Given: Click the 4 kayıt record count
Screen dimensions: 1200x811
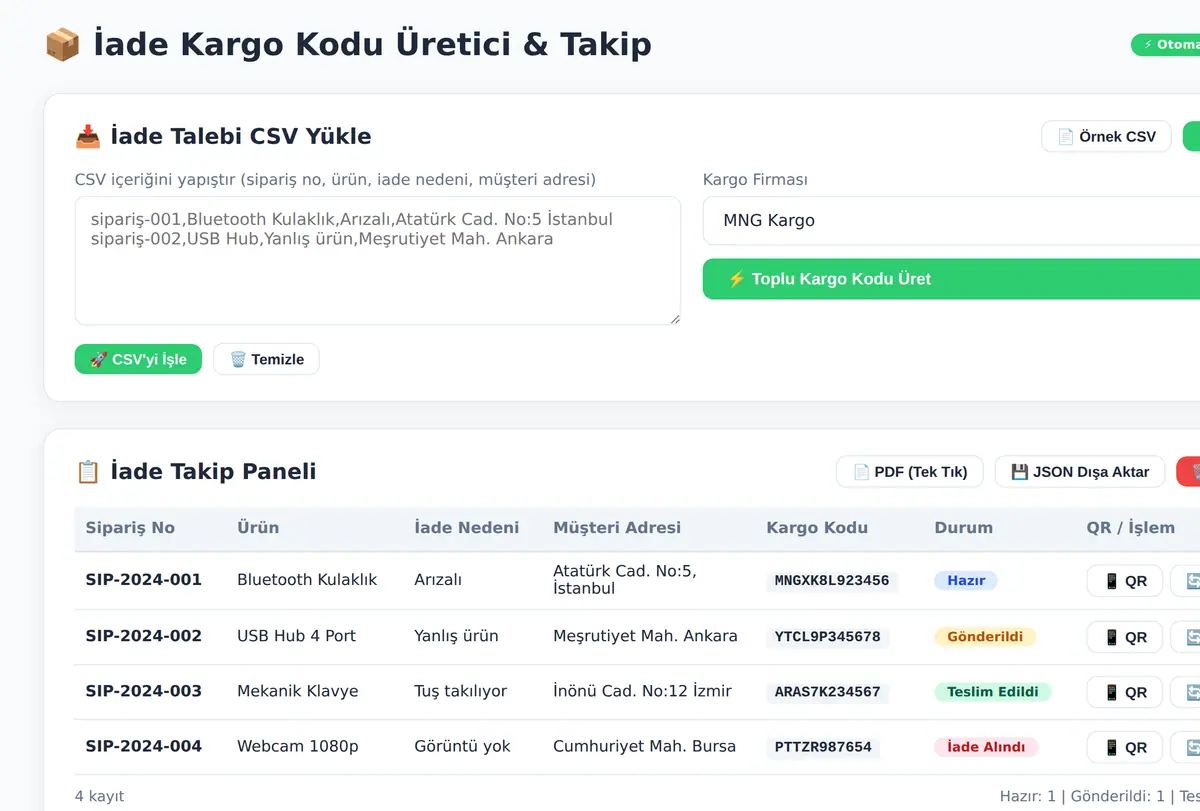Looking at the screenshot, I should 99,797.
